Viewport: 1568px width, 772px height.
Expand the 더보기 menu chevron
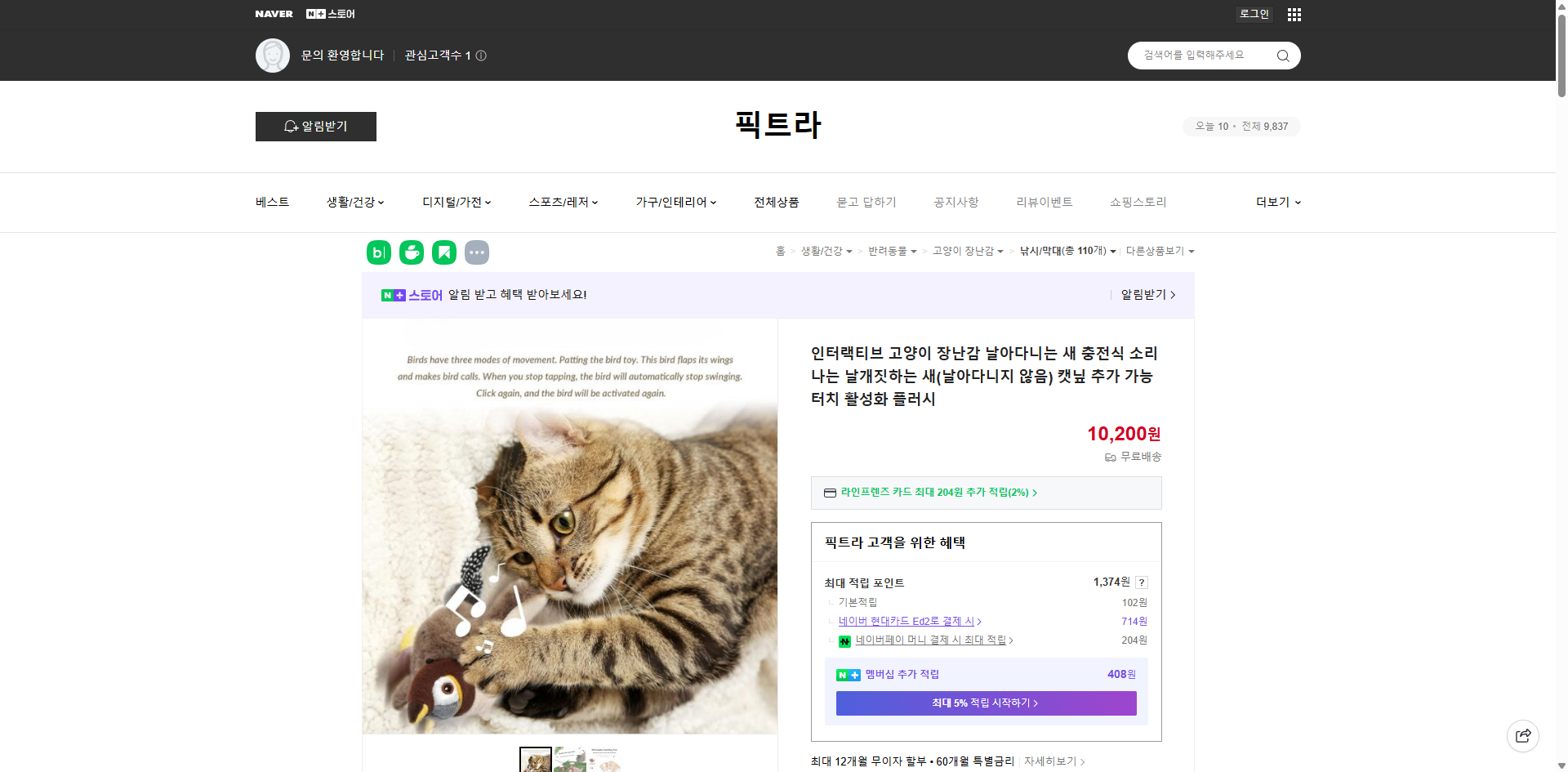[x=1298, y=202]
